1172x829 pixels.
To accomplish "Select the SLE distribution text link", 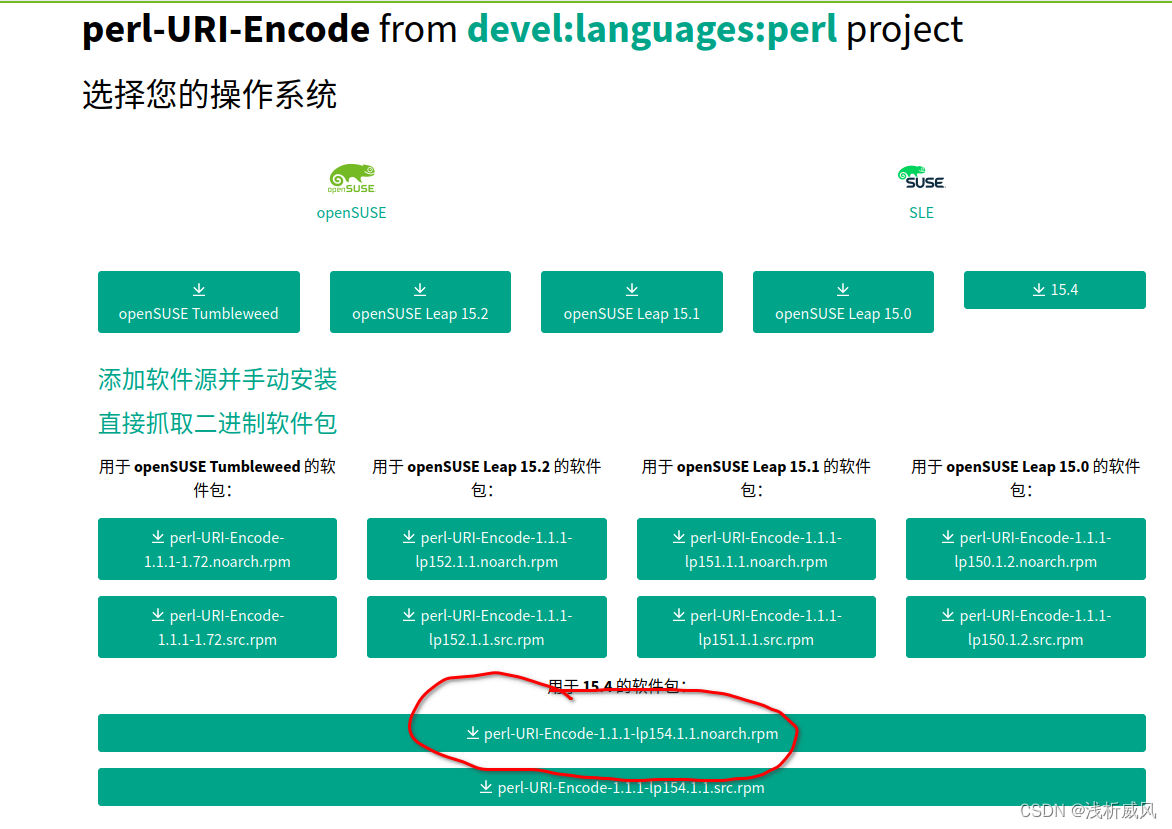I will pos(921,213).
